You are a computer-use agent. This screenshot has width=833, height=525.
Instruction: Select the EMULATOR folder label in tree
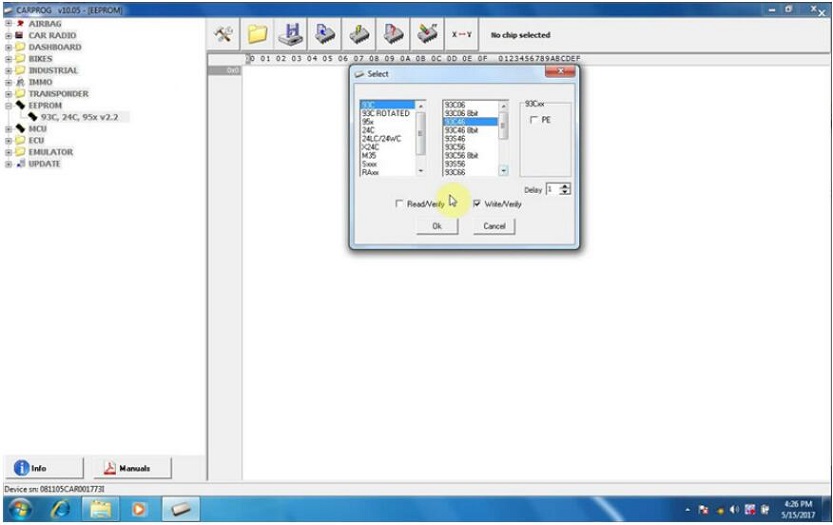point(50,152)
